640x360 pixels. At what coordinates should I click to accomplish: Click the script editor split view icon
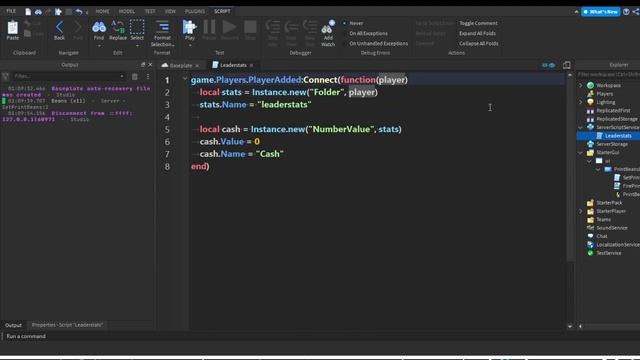pyautogui.click(x=567, y=65)
